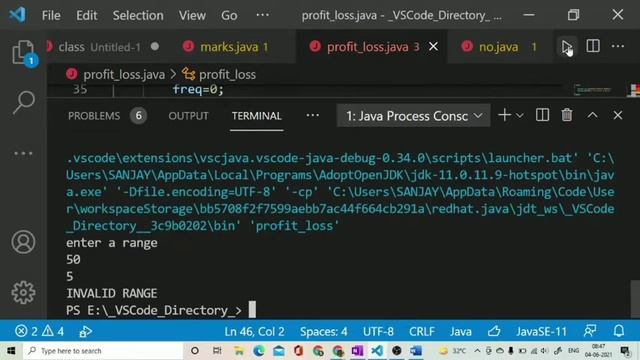Open the File menu

[51, 16]
